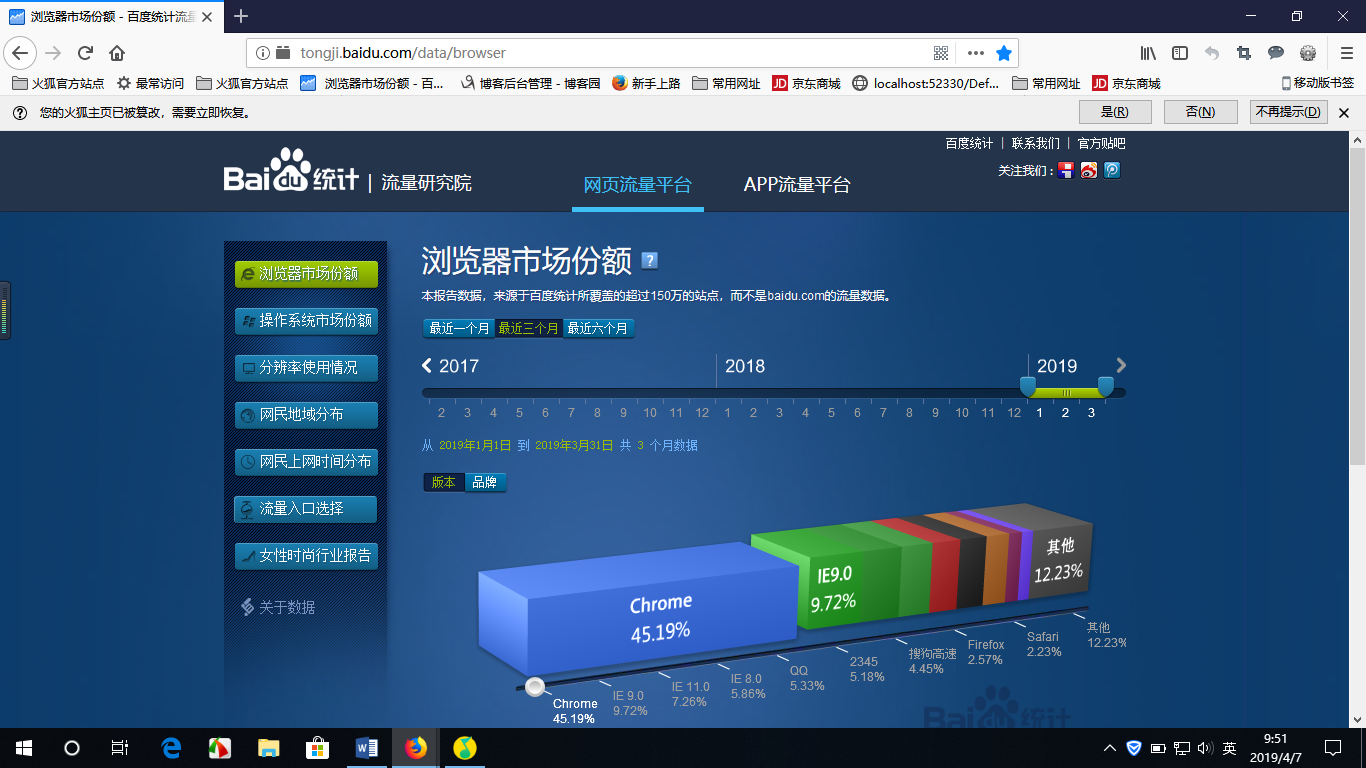Viewport: 1366px width, 768px height.
Task: Show hidden tray icons chevron
Action: (x=1109, y=748)
